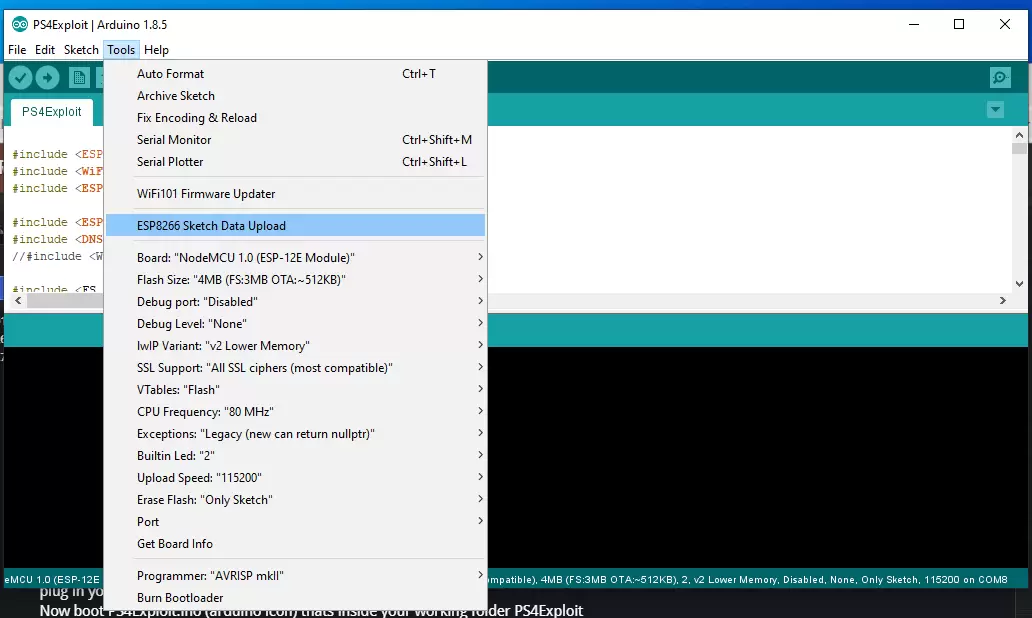Close the Tools menu
This screenshot has height=618, width=1032.
[121, 50]
